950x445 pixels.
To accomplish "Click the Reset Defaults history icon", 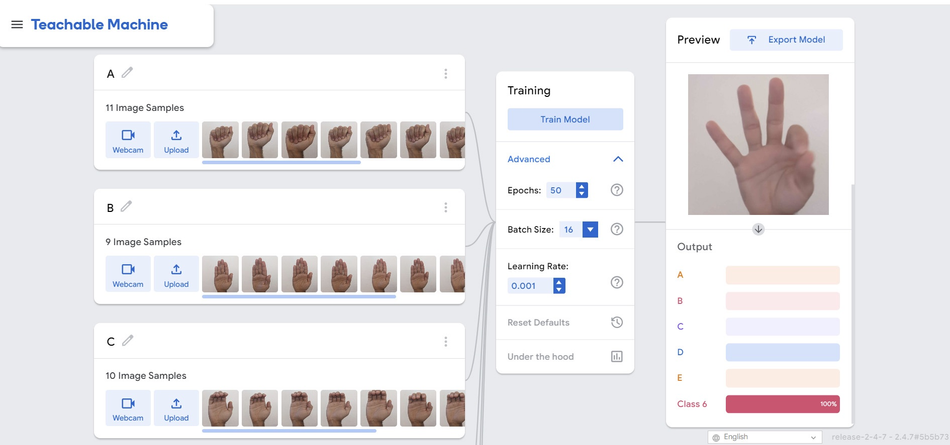I will (617, 322).
